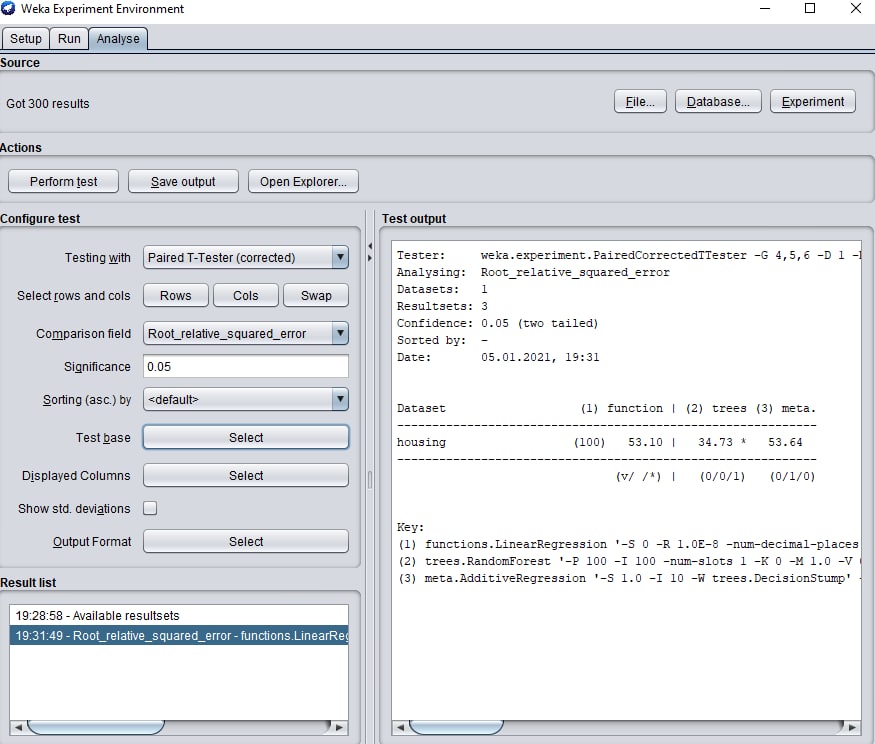Select the Analyse tab
This screenshot has height=744, width=875.
tap(118, 39)
